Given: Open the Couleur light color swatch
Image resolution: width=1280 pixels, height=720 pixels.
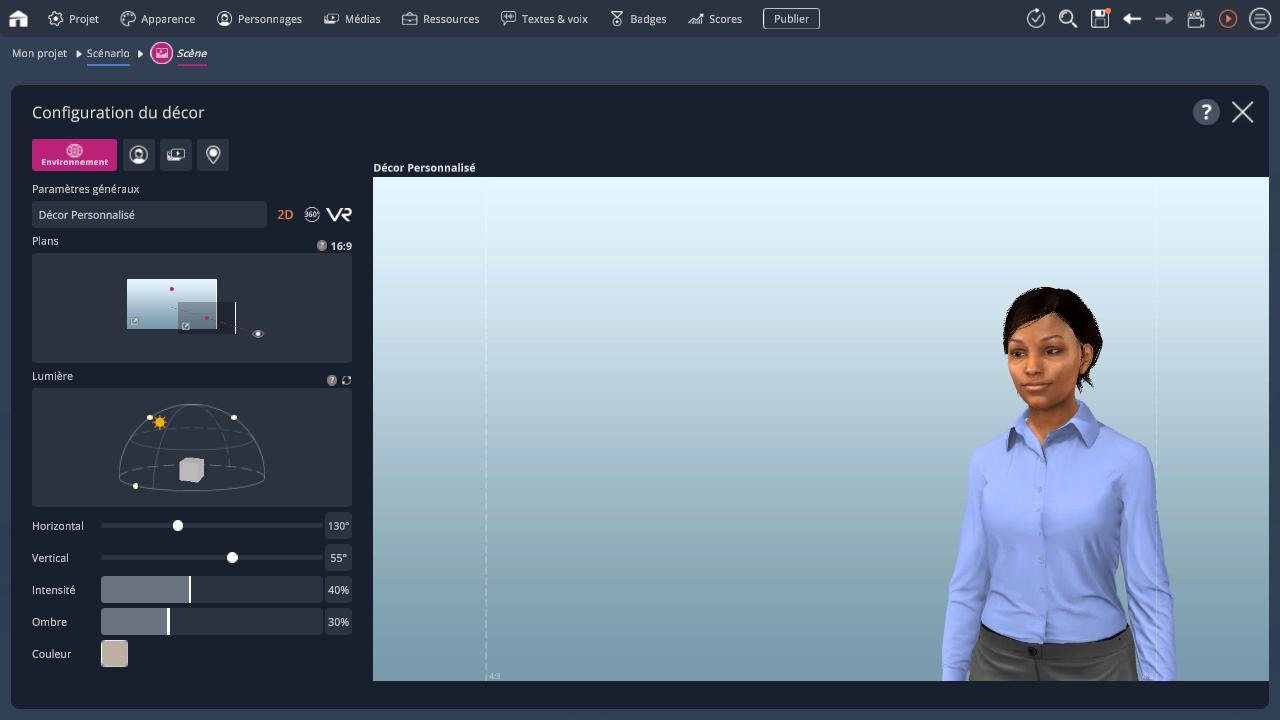Looking at the screenshot, I should pos(114,653).
